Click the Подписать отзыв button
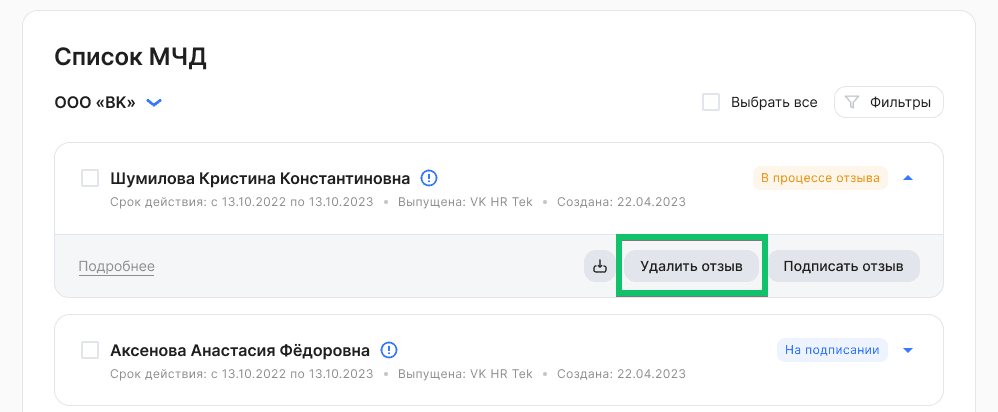998x412 pixels. tap(843, 266)
